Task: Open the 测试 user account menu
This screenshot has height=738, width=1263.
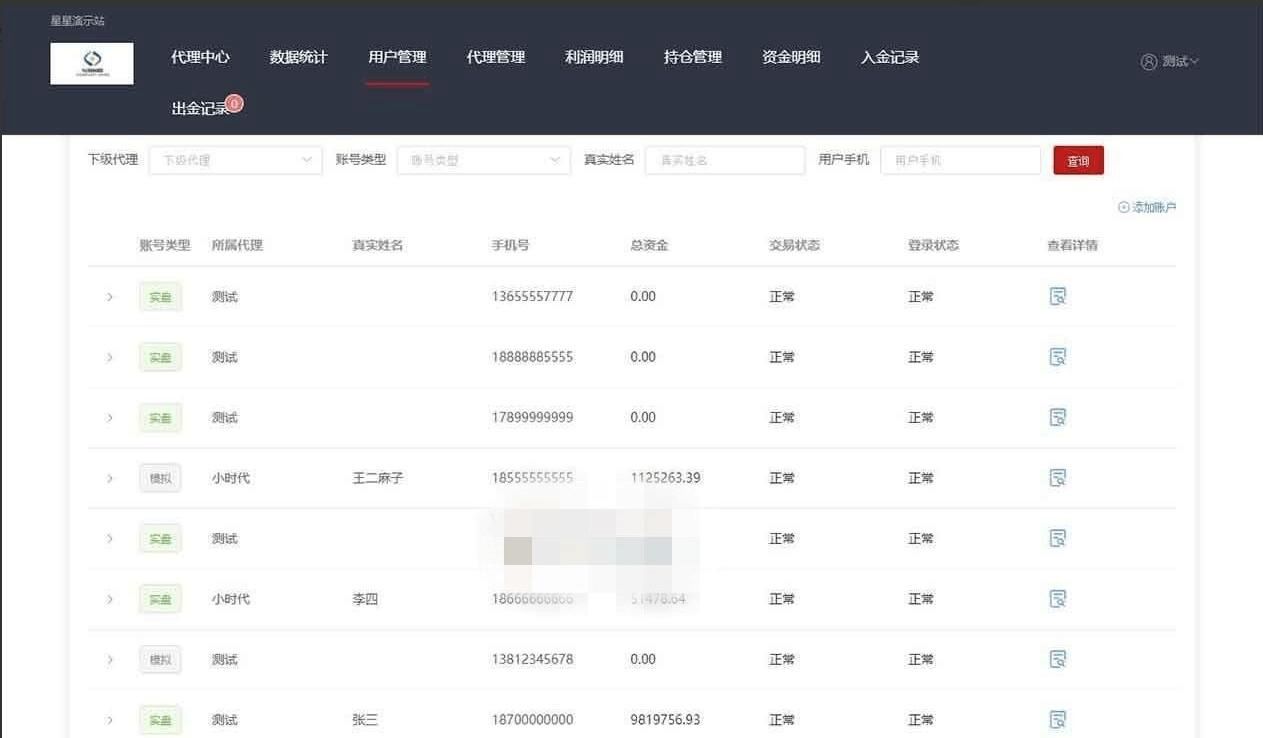Action: (x=1169, y=62)
